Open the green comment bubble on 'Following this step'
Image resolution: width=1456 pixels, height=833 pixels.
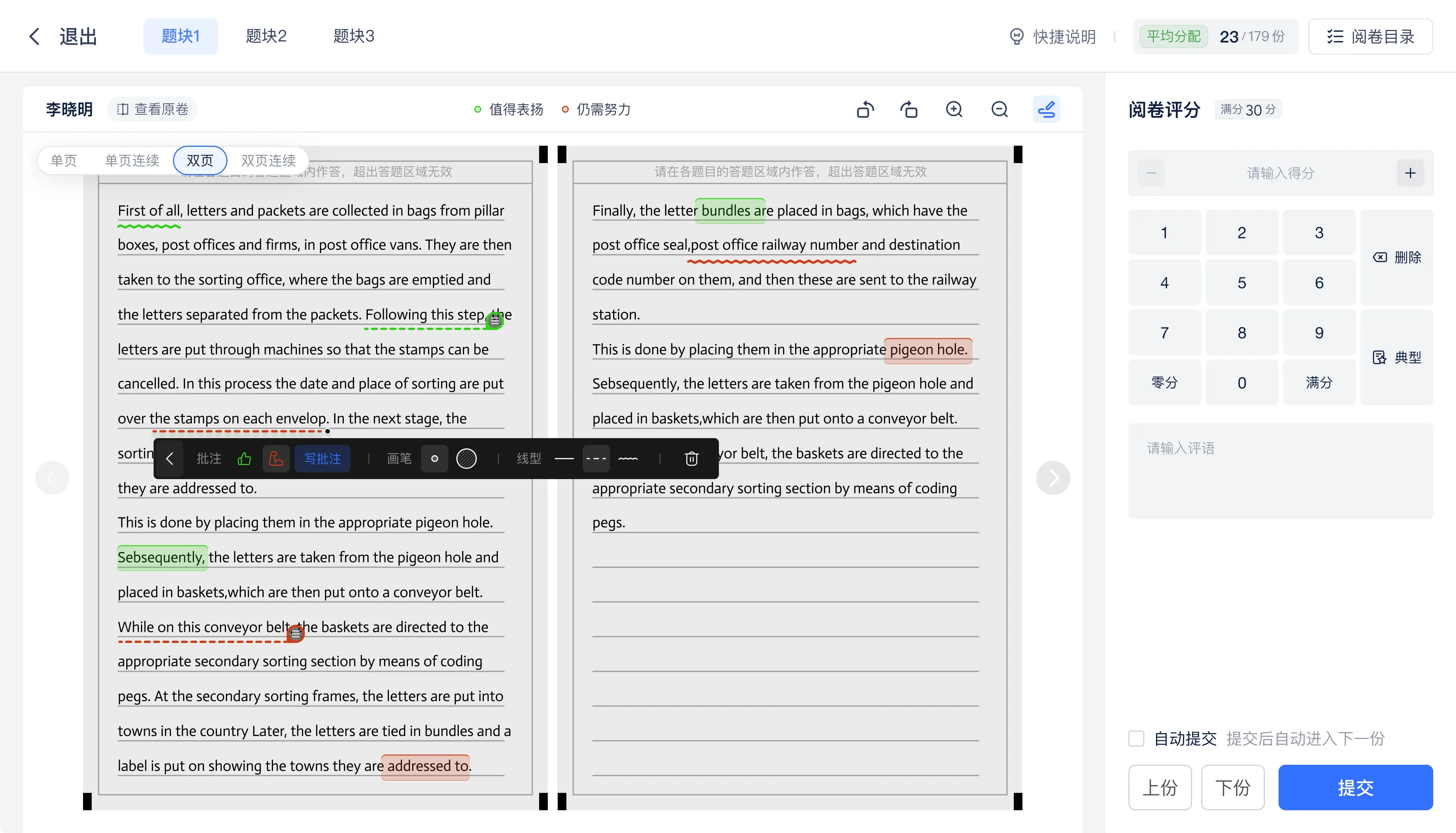(495, 321)
